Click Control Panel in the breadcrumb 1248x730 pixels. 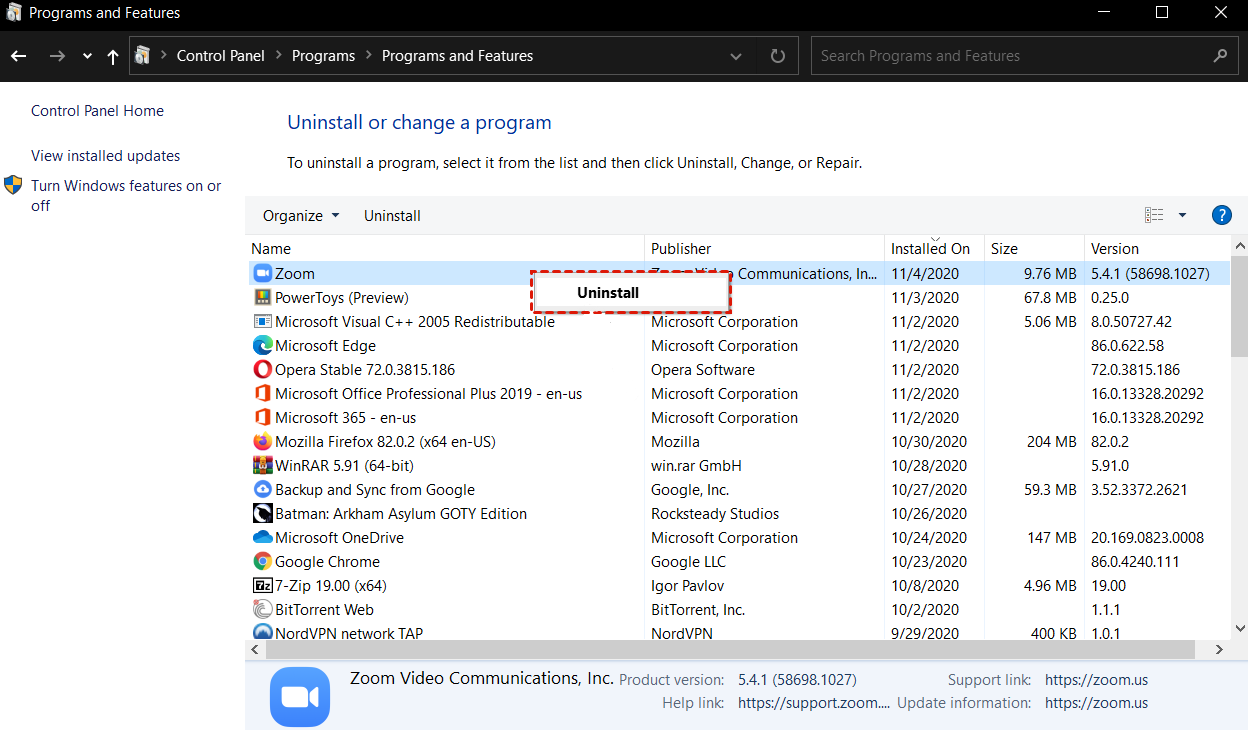coord(221,56)
